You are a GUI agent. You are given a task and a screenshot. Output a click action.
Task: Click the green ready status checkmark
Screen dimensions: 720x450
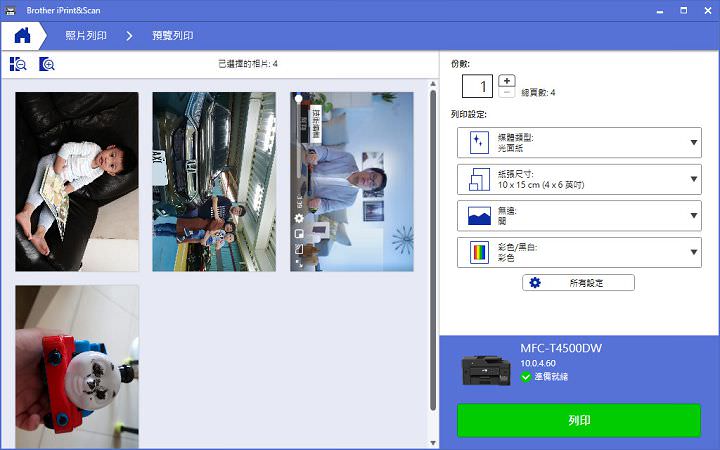point(526,377)
